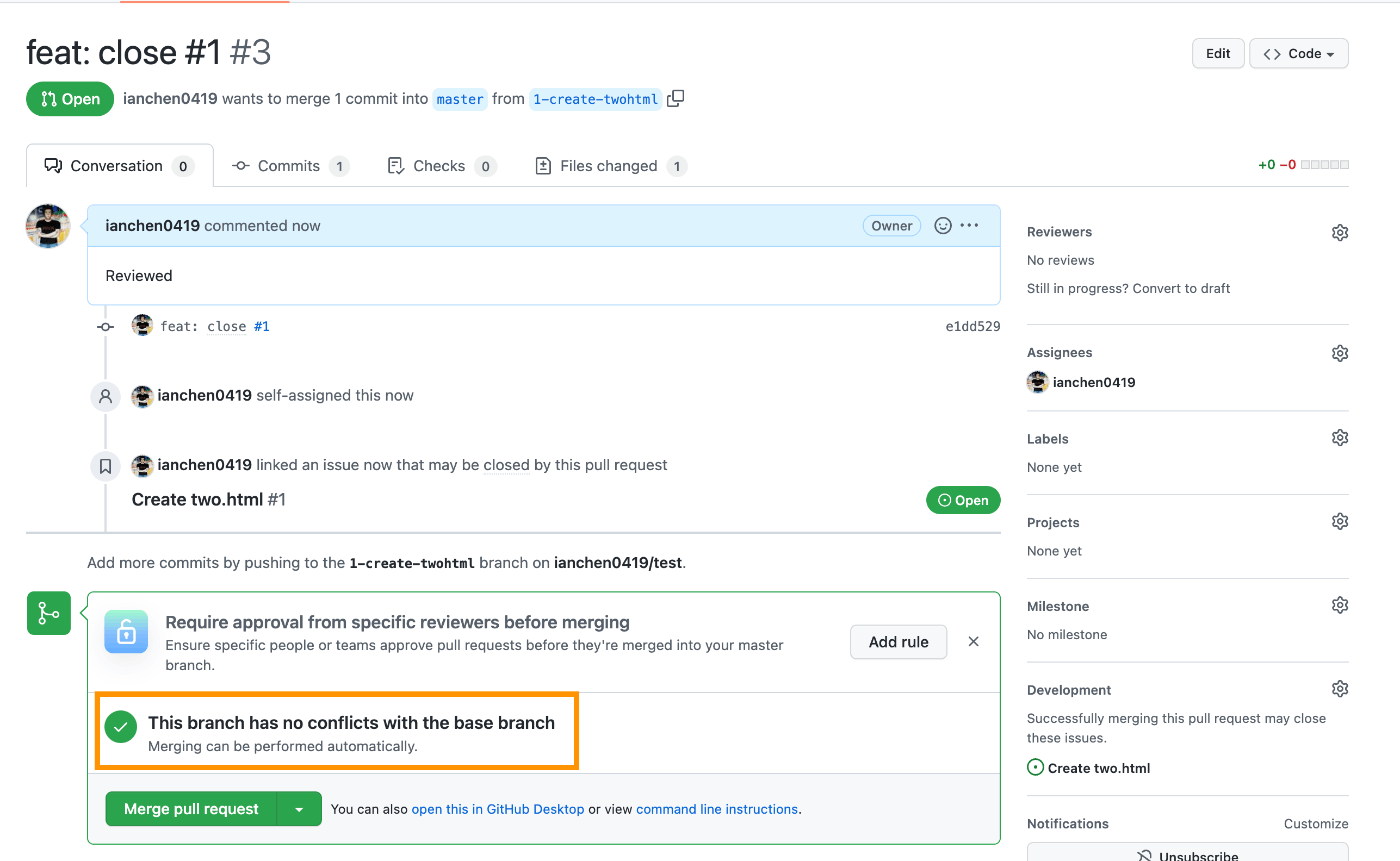Click the Unsubscribe notifications button

point(1187,855)
